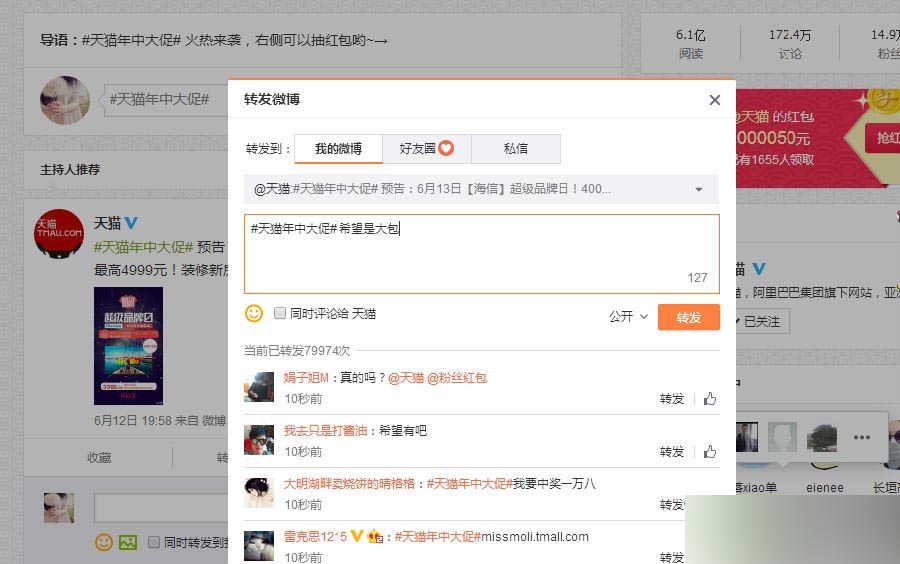Screen dimensions: 900x564
Task: Open the emoji picker in dialog
Action: tap(254, 313)
